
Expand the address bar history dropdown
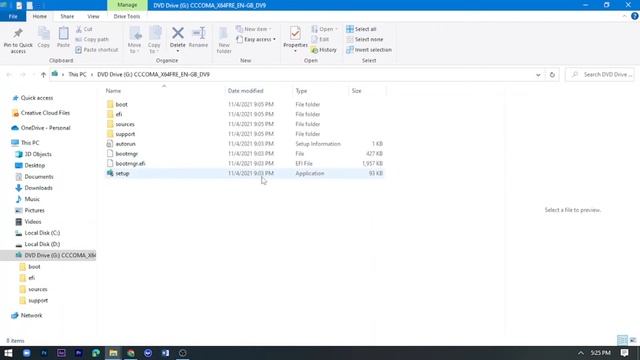point(538,75)
